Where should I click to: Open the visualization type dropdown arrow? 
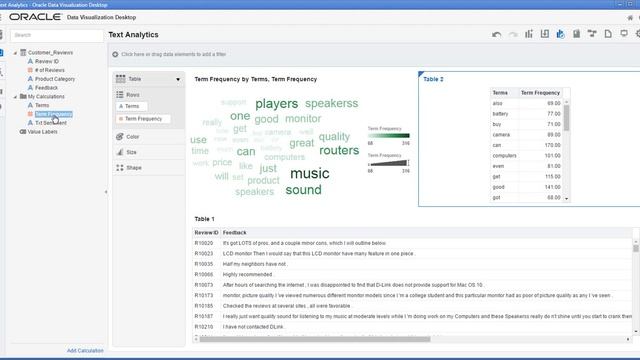tap(178, 79)
